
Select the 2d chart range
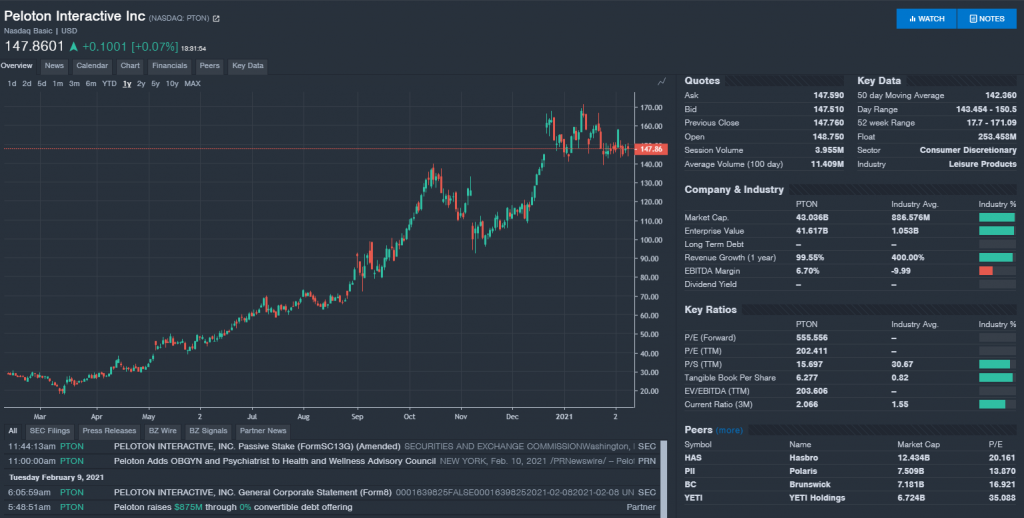pos(27,84)
